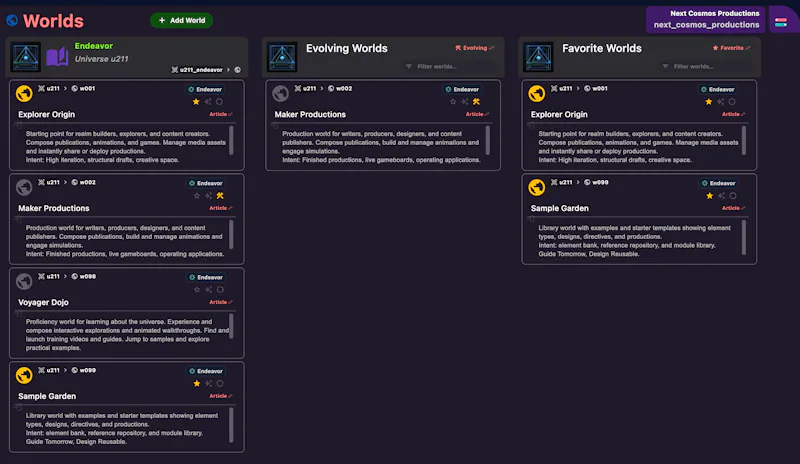800x464 pixels.
Task: Favorite the Voyager Dojo star
Action: [197, 289]
